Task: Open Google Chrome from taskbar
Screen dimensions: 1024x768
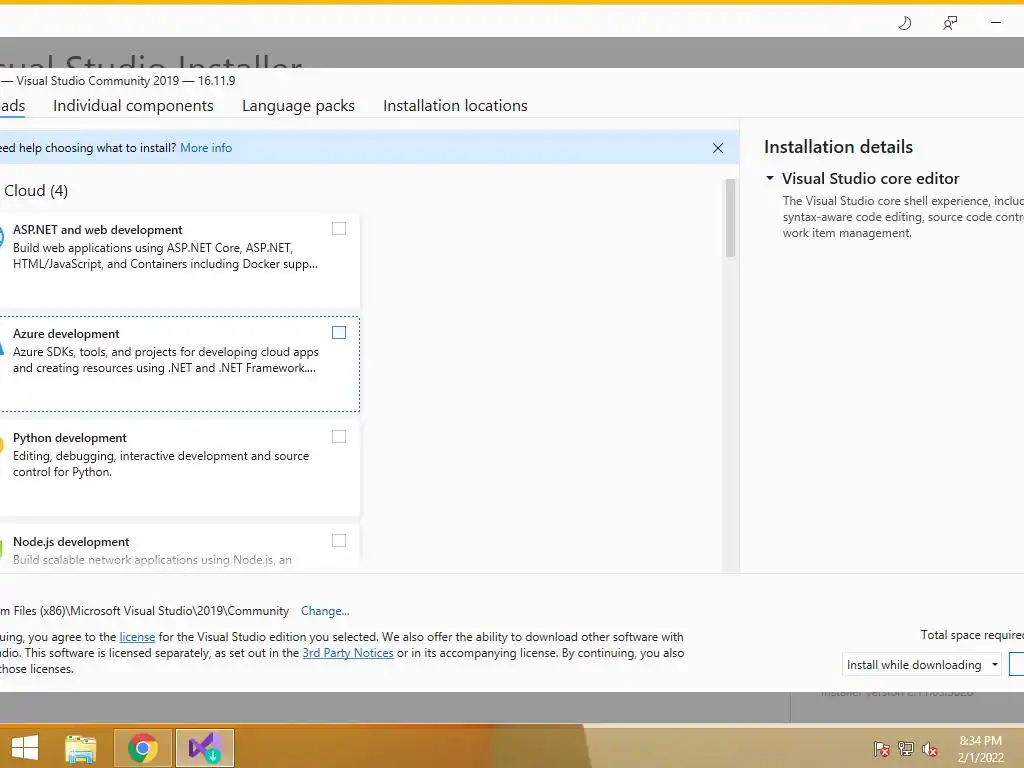Action: click(x=142, y=748)
